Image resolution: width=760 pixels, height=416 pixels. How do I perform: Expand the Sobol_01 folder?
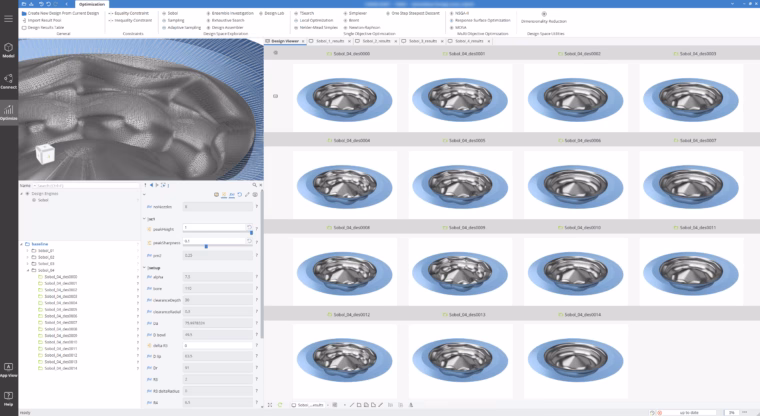[x=28, y=251]
